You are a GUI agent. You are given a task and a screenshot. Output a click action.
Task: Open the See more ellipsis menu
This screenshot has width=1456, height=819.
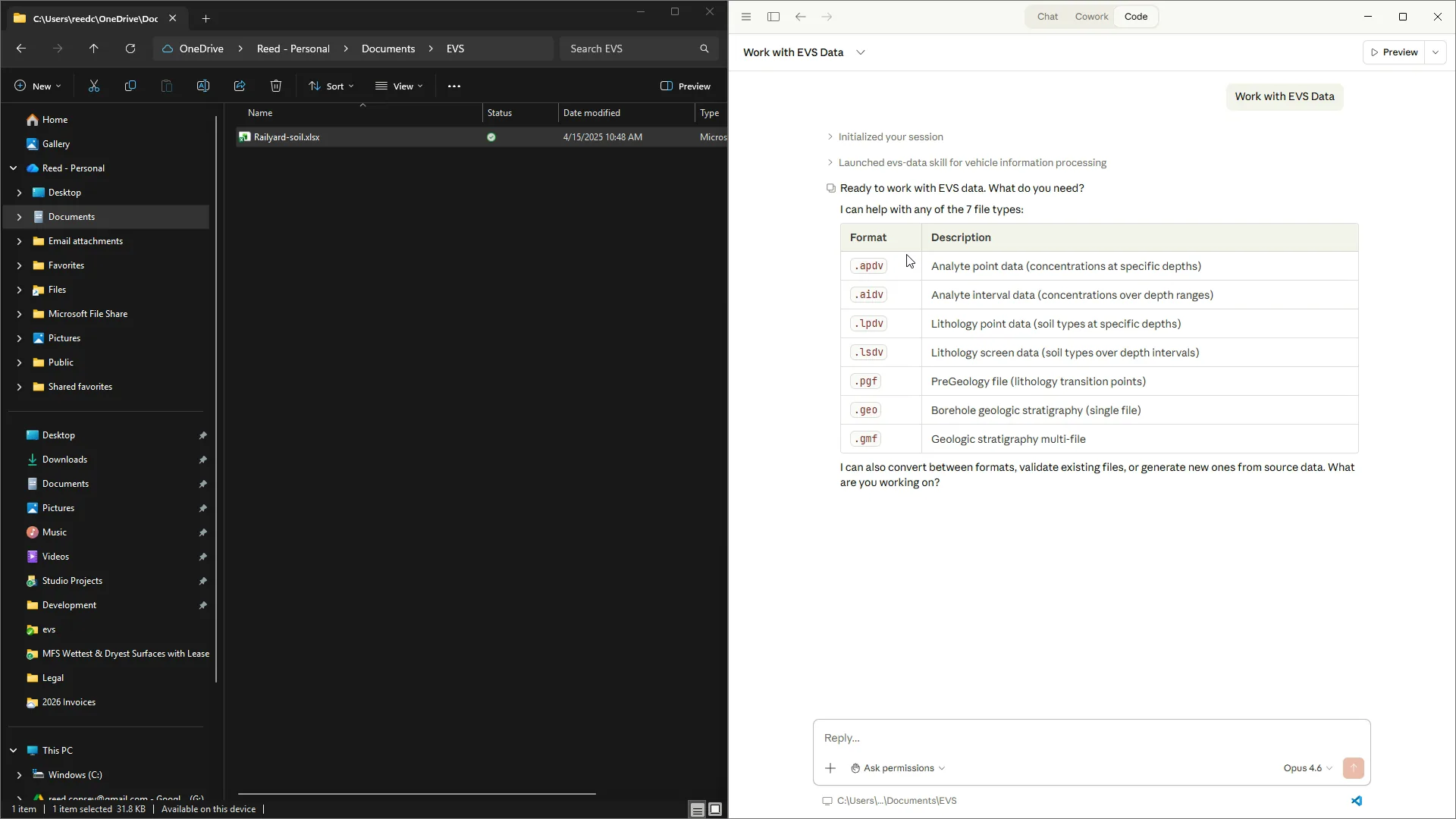454,86
